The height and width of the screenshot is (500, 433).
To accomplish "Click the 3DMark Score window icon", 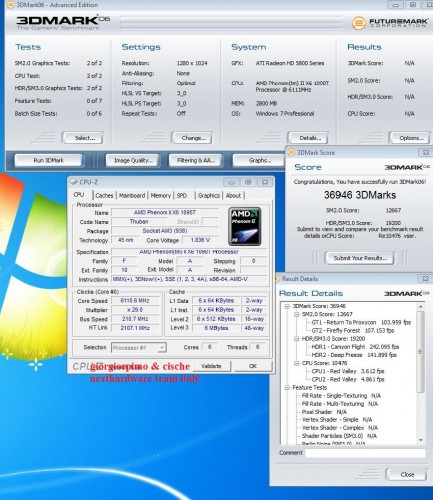I will (291, 152).
